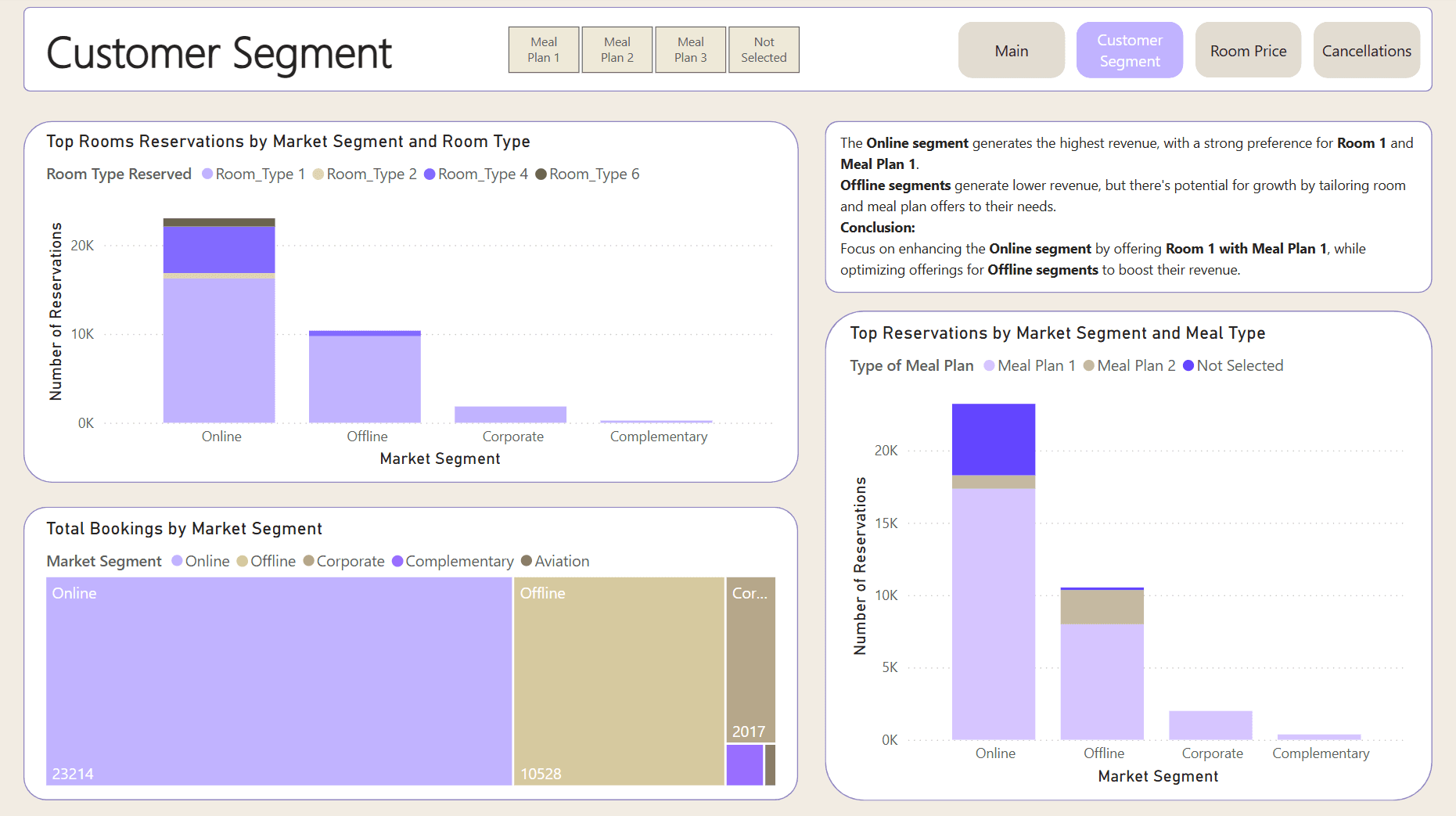Select Meal Plan 2 legend marker
Viewport: 1456px width, 816px height.
pos(1089,366)
